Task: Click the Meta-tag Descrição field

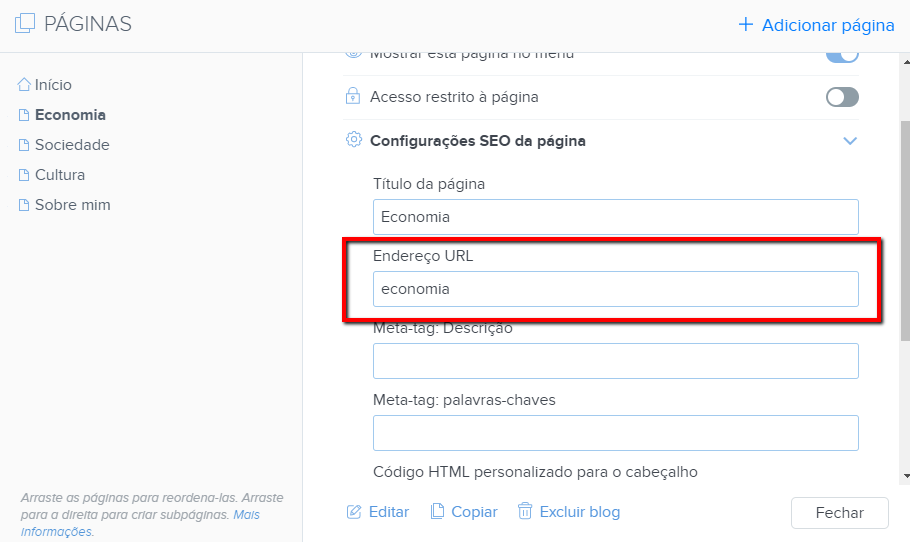Action: (x=615, y=361)
